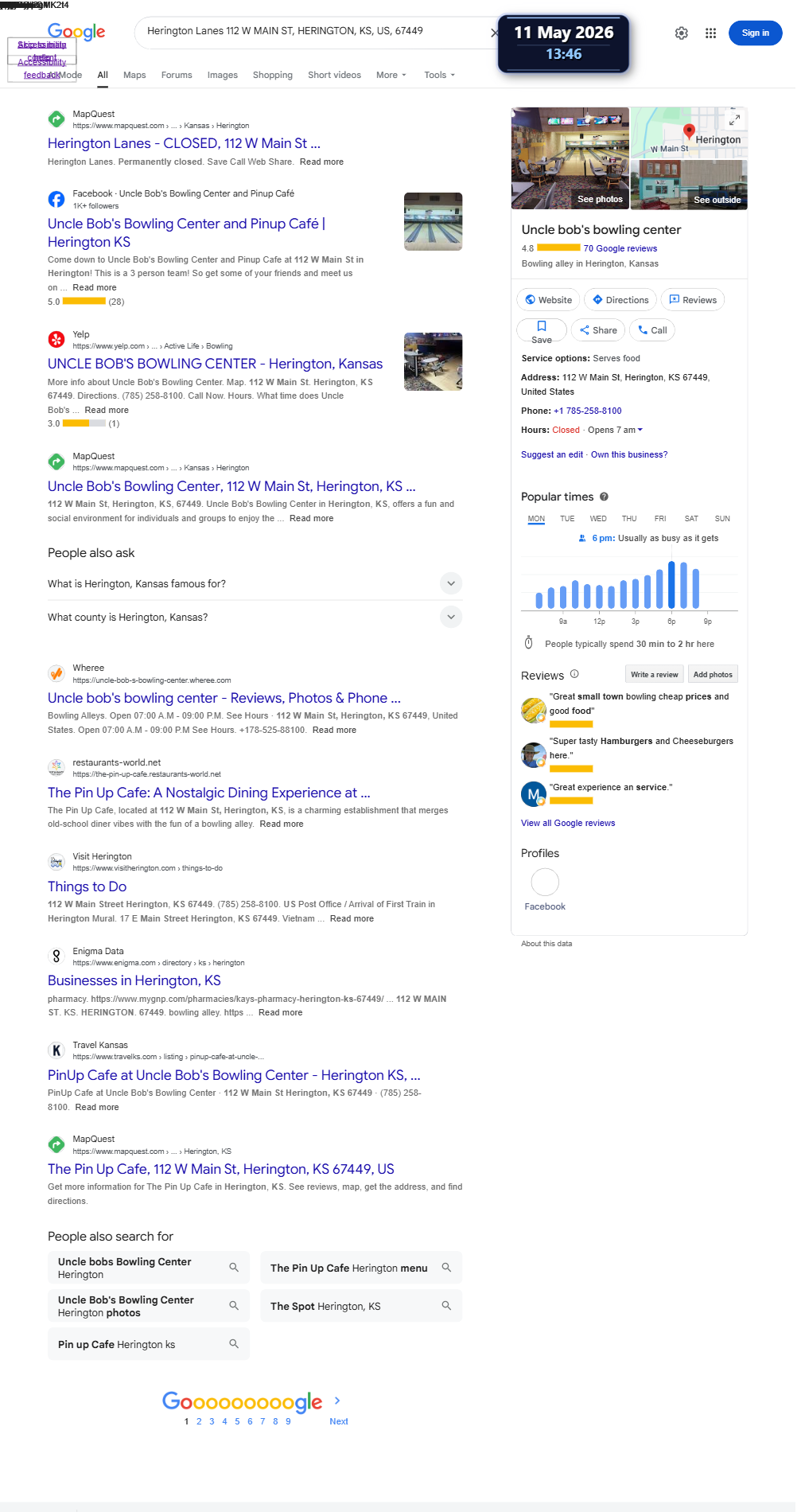This screenshot has height=1512, width=805.
Task: Search icon for The Spot Herington, KS
Action: point(446,1305)
